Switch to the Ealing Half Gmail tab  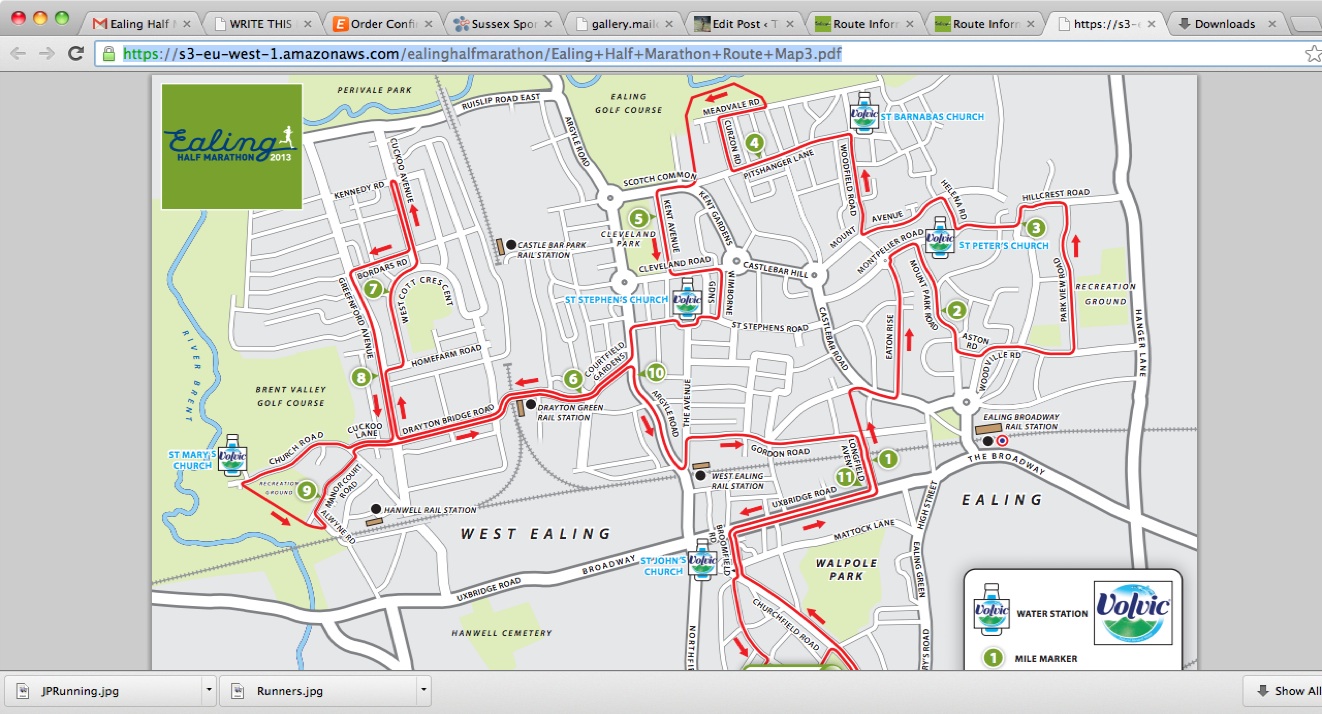[x=140, y=24]
